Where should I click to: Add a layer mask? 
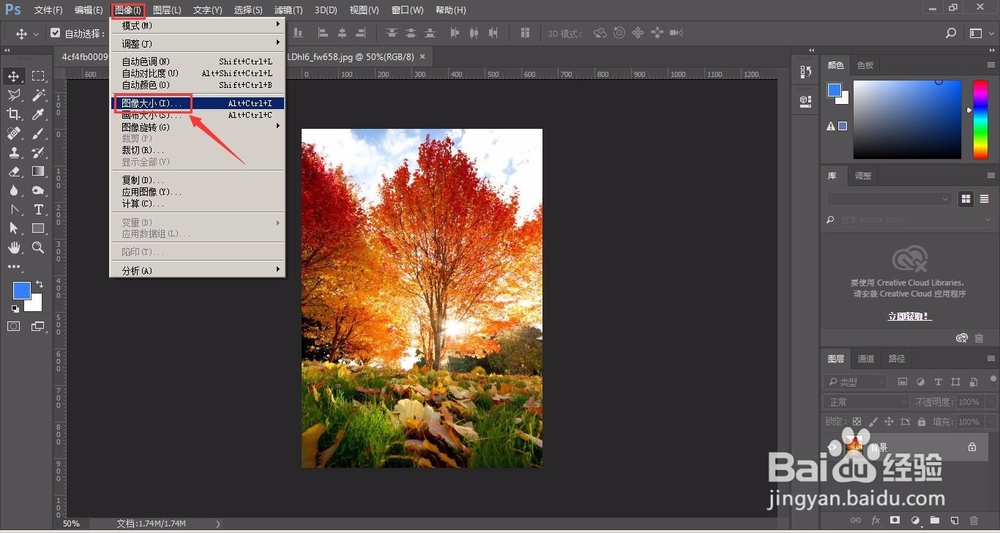(895, 520)
